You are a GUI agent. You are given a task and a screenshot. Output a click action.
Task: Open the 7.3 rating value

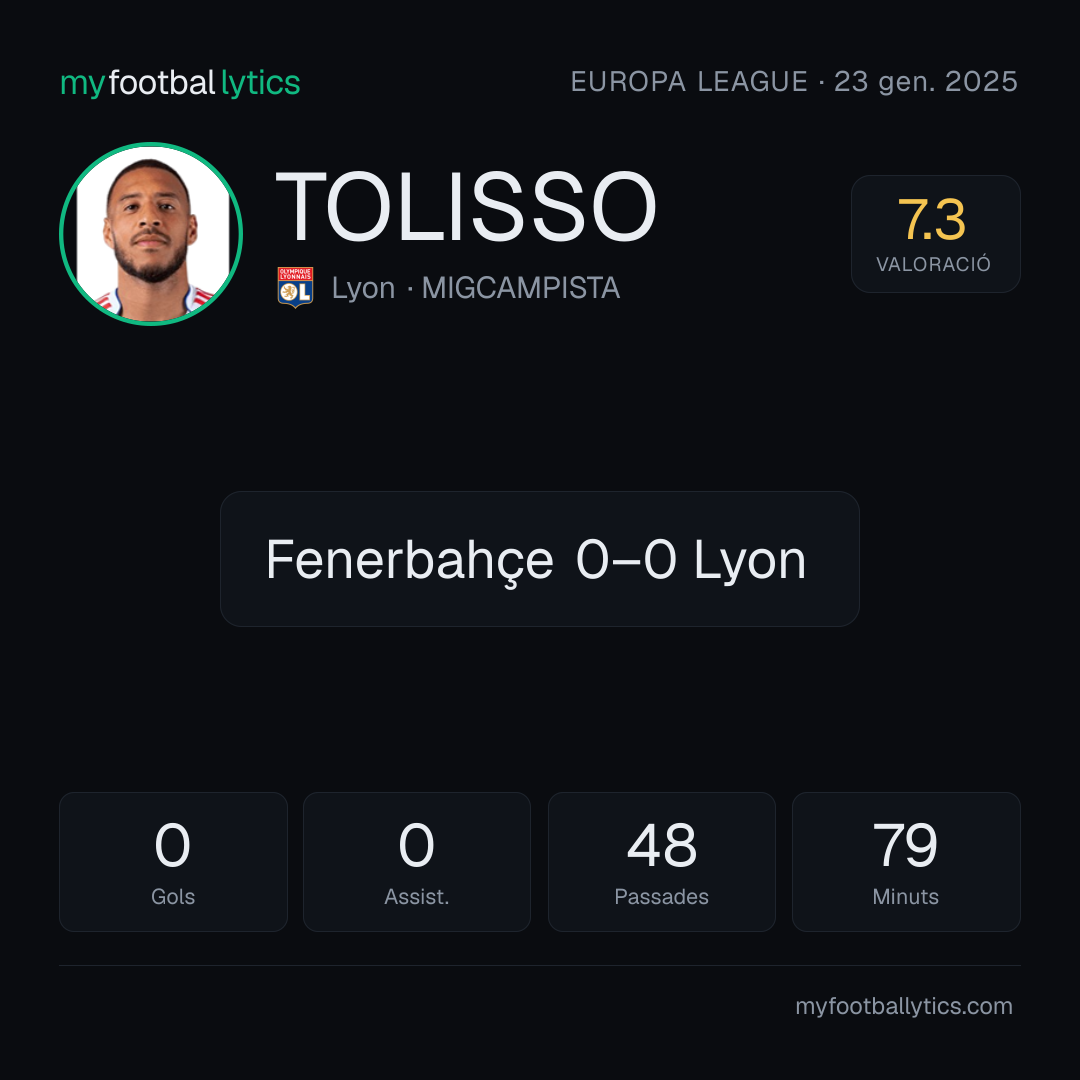tap(932, 220)
